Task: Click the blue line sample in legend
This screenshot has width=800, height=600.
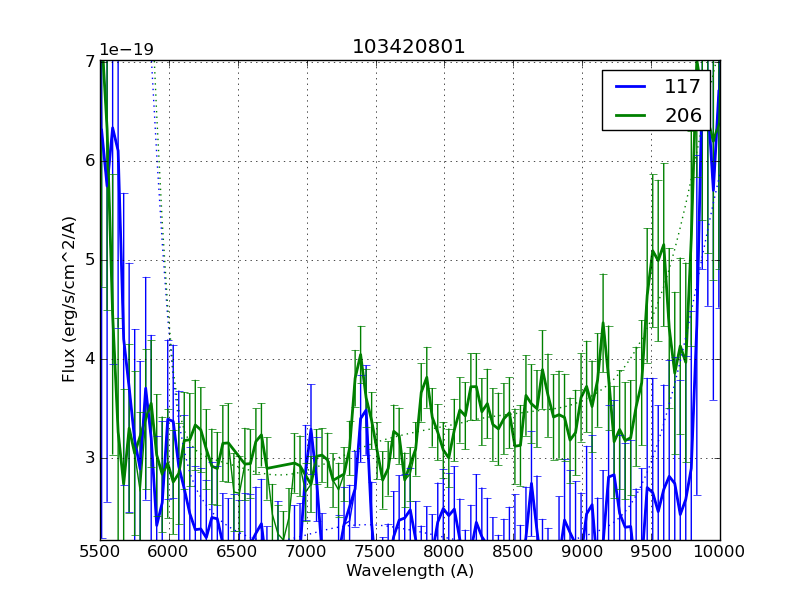Action: click(632, 87)
